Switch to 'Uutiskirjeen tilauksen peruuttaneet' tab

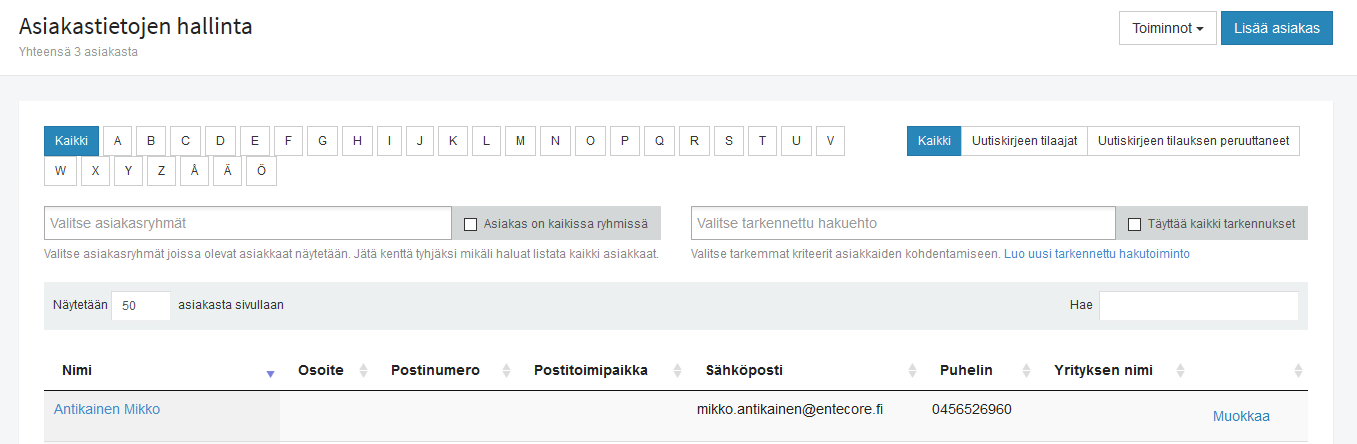pyautogui.click(x=1193, y=141)
